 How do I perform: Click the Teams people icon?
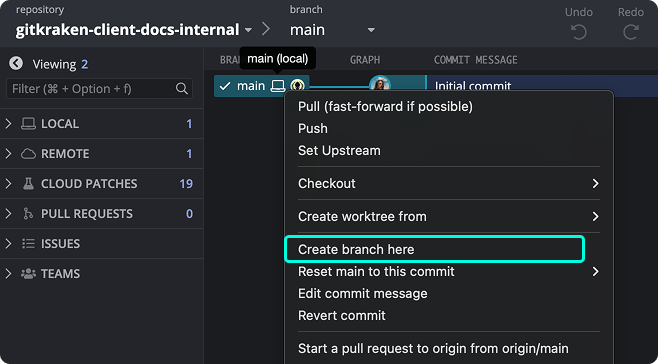[28, 274]
